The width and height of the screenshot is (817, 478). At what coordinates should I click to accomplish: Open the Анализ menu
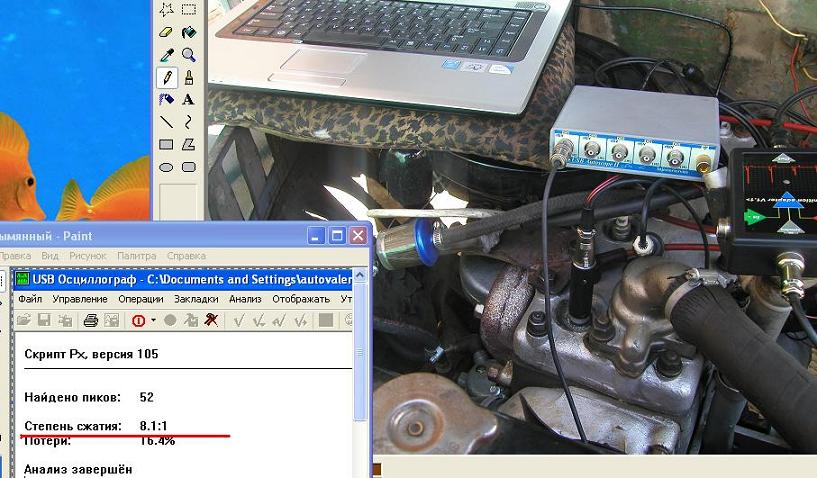coord(244,298)
